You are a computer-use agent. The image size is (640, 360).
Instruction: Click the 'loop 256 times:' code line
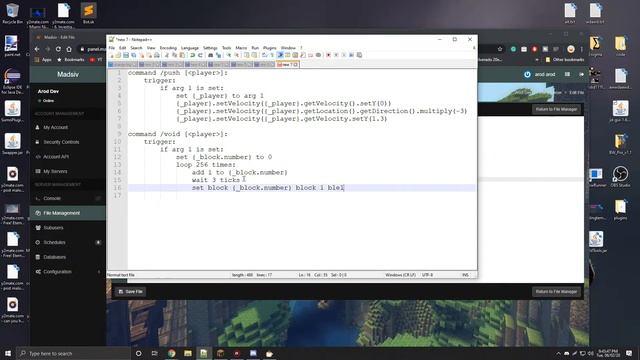[x=206, y=164]
